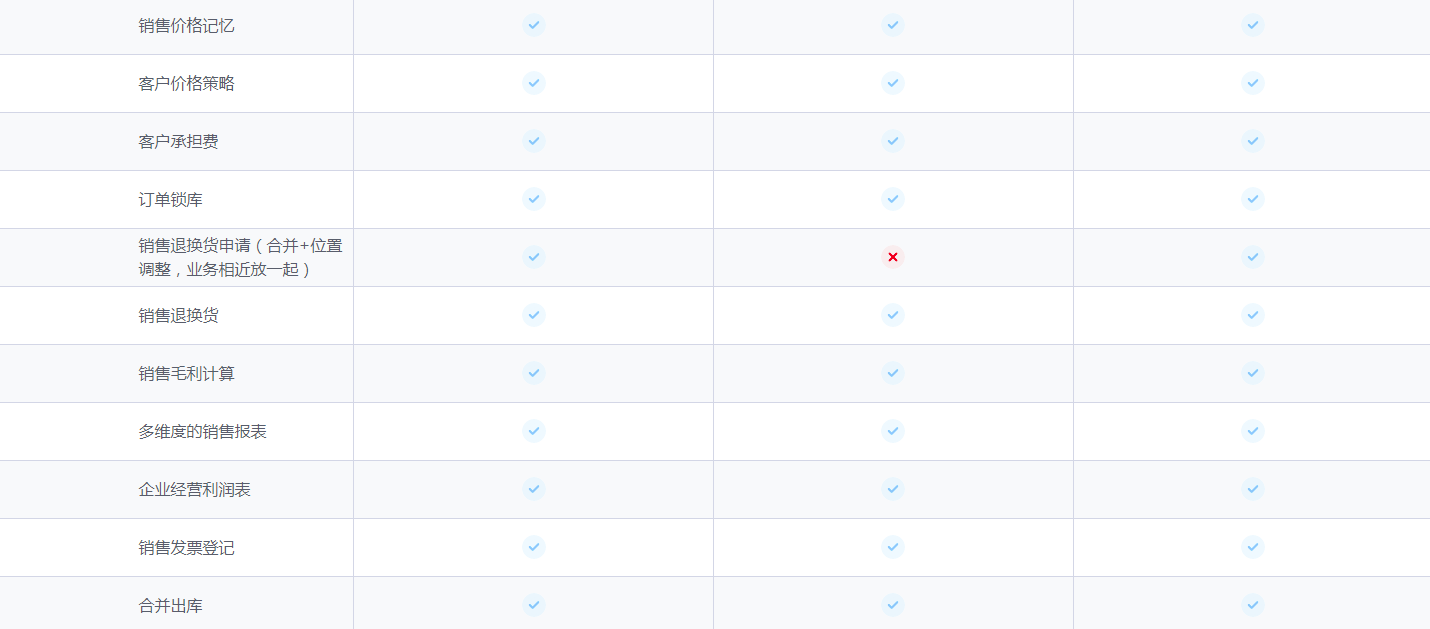
Task: Click third-column checkmark for 客户承担费
Action: pos(1253,141)
